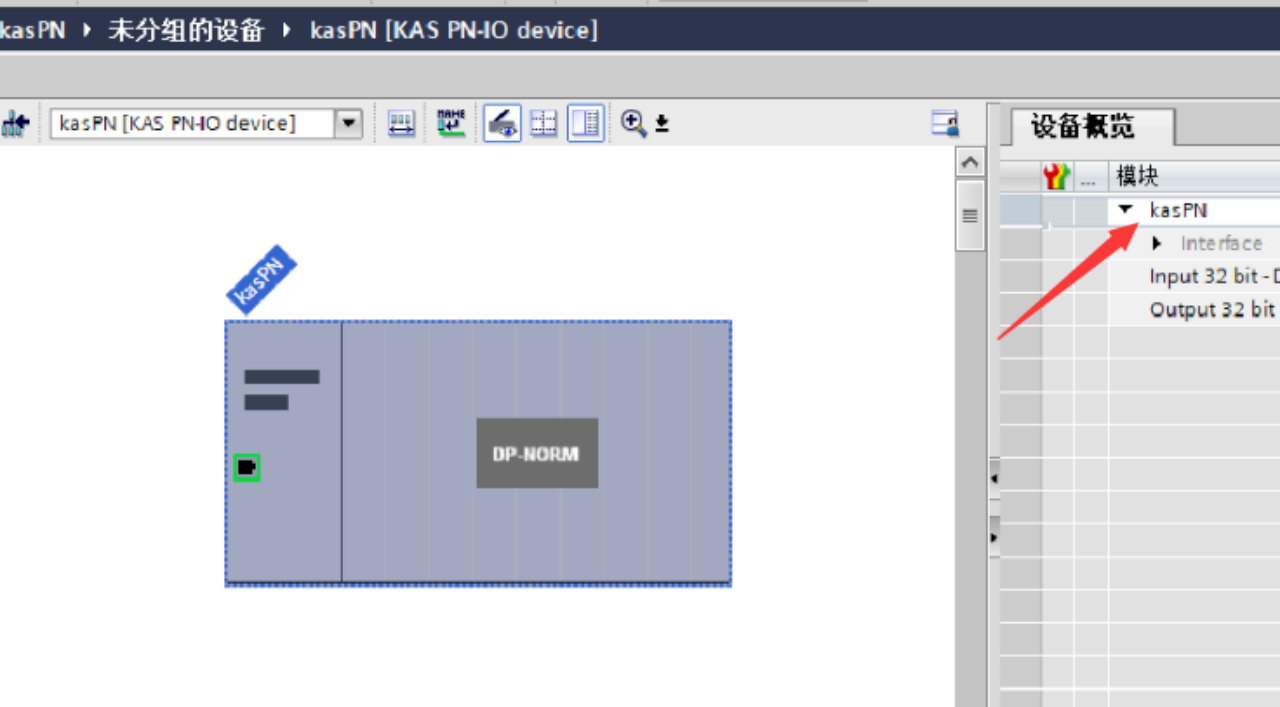This screenshot has height=707, width=1280.
Task: Toggle the show module view eye icon
Action: (x=502, y=124)
